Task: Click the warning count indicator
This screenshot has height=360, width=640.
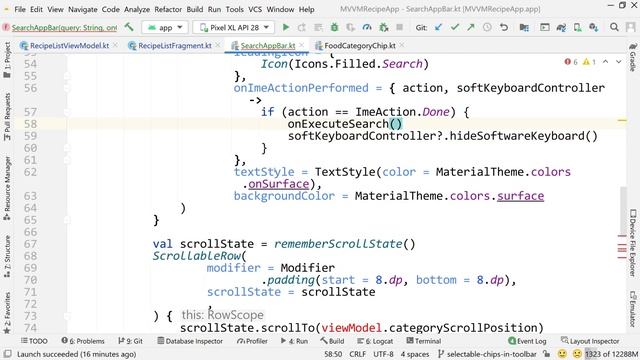Action: click(589, 62)
